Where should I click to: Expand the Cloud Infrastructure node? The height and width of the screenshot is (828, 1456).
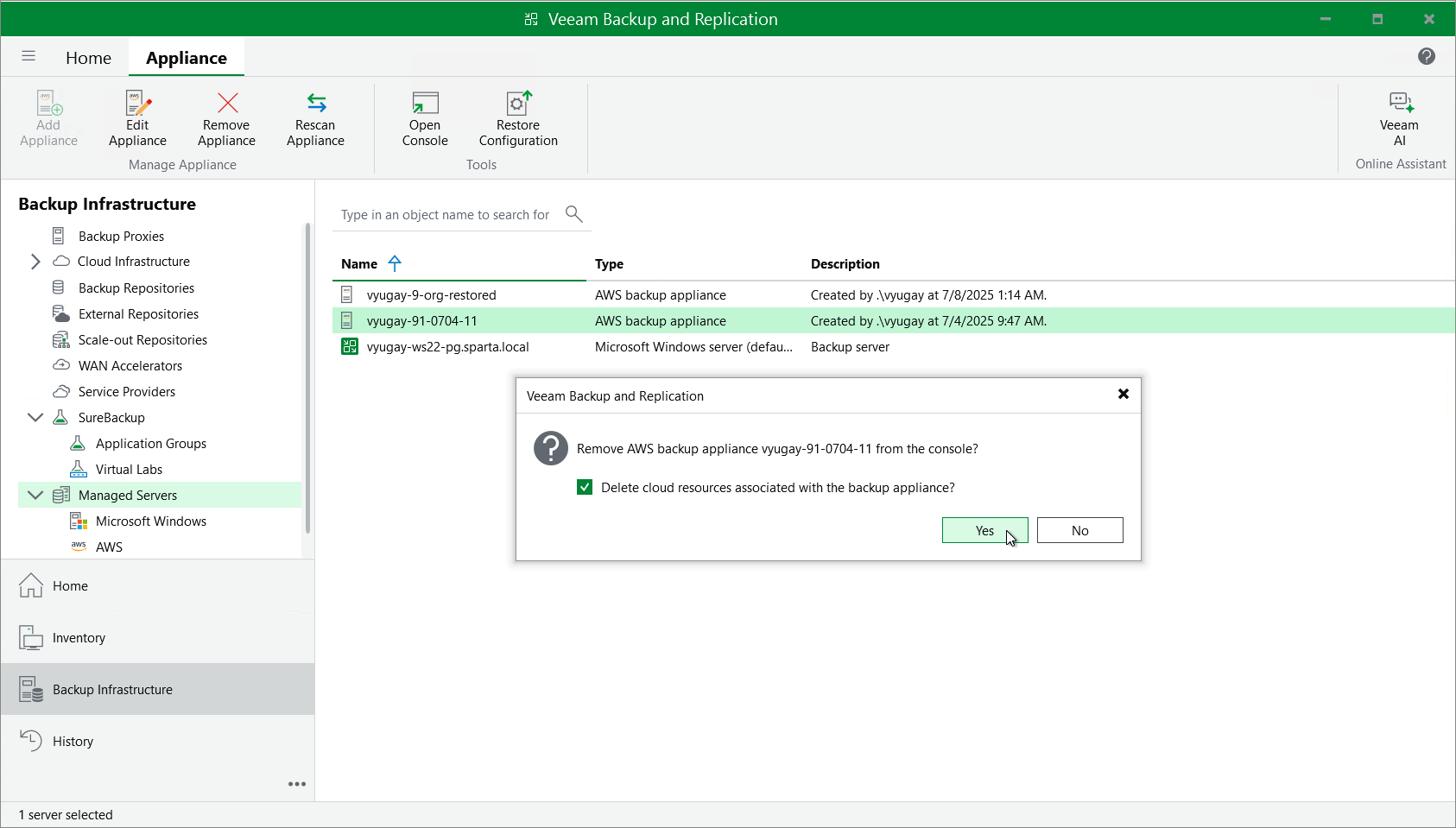coord(35,262)
